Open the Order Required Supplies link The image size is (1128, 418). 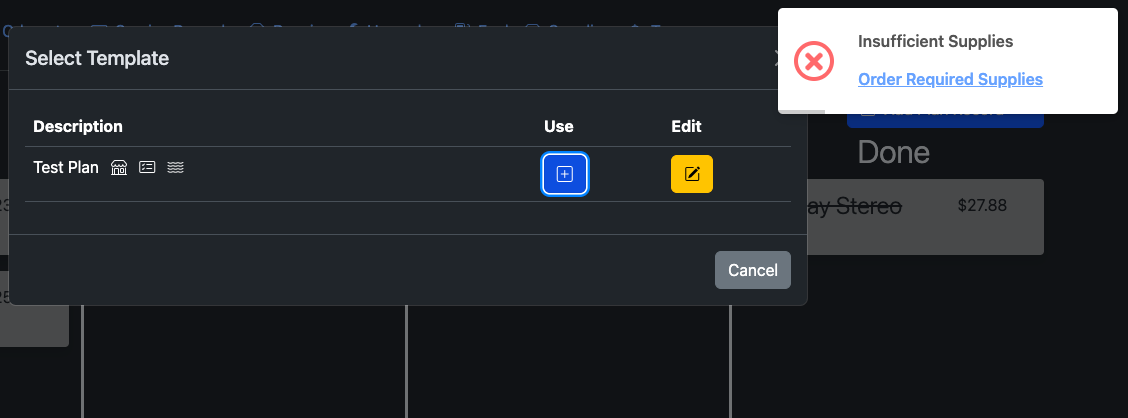pos(950,79)
